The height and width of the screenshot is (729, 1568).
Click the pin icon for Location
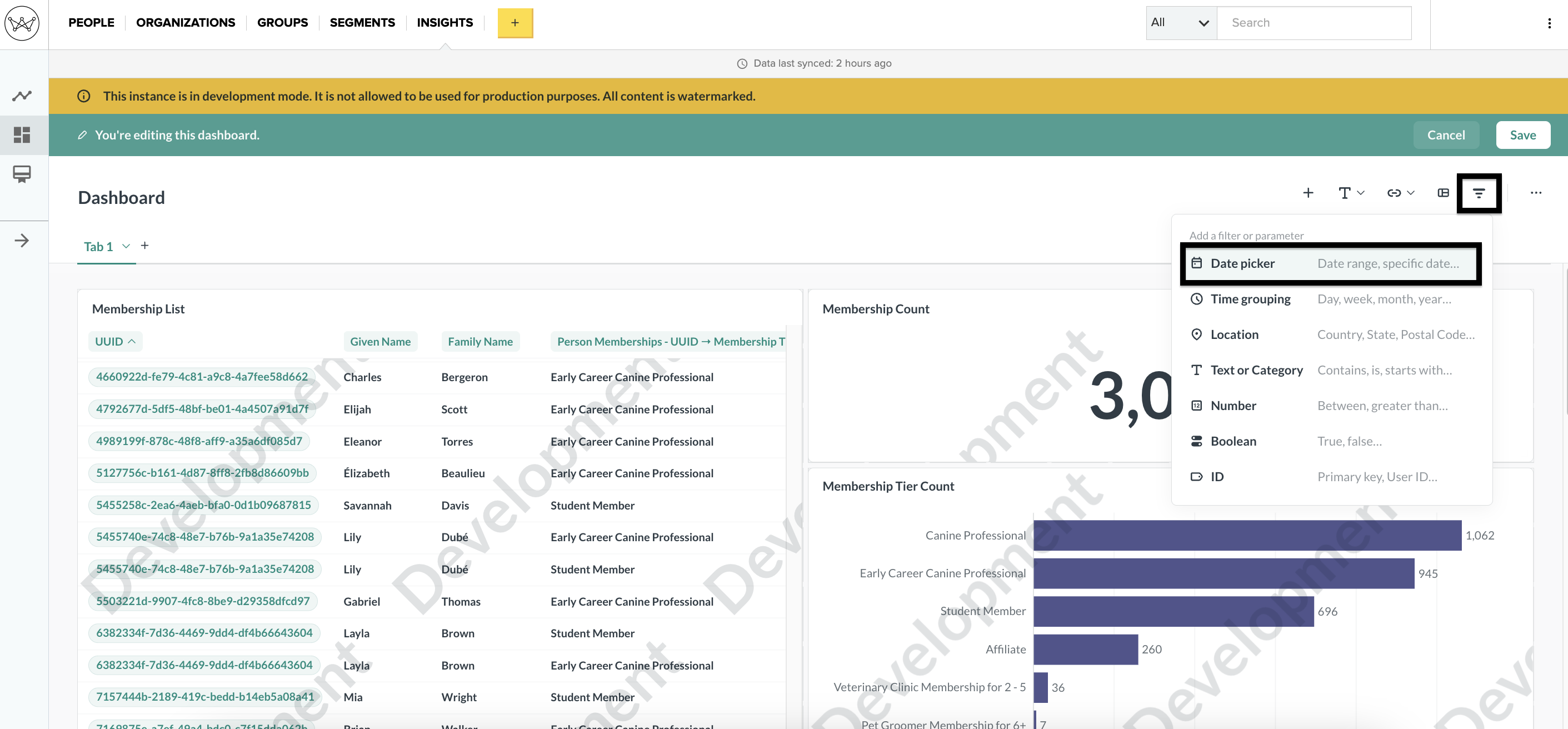point(1196,334)
